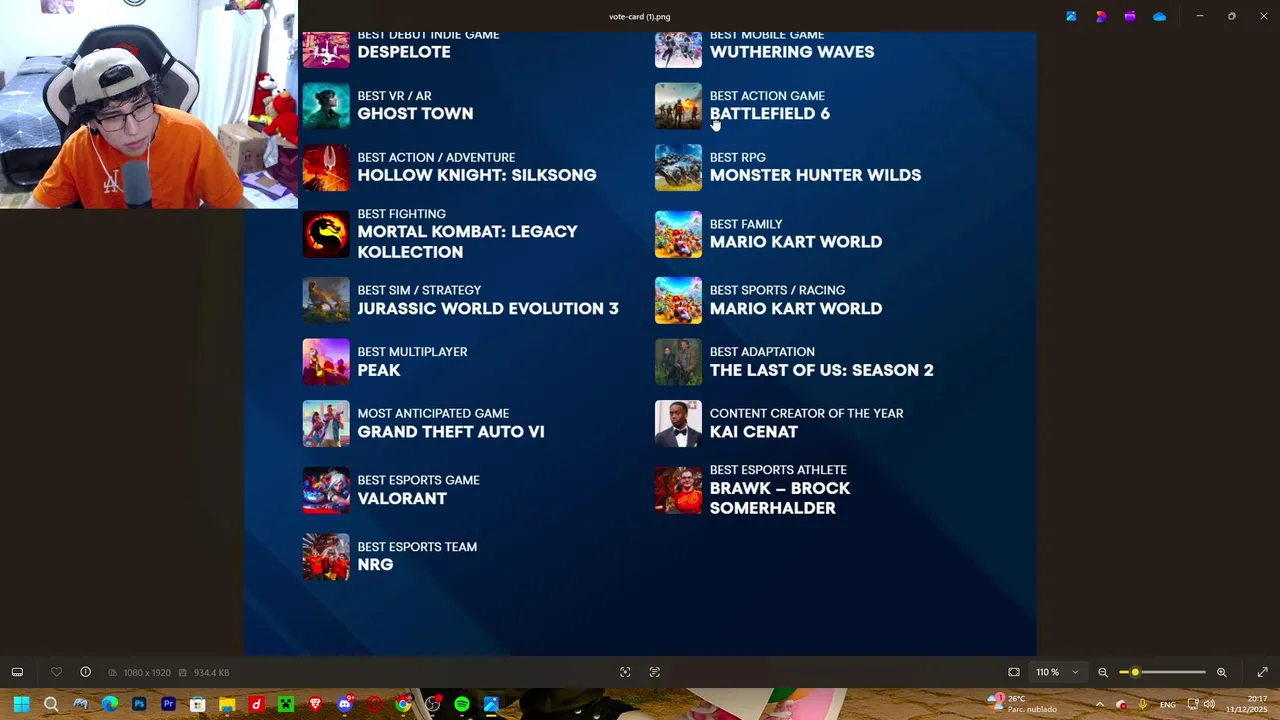Click the text 'WUTHERING WAVES'
The image size is (1280, 720).
(x=792, y=52)
